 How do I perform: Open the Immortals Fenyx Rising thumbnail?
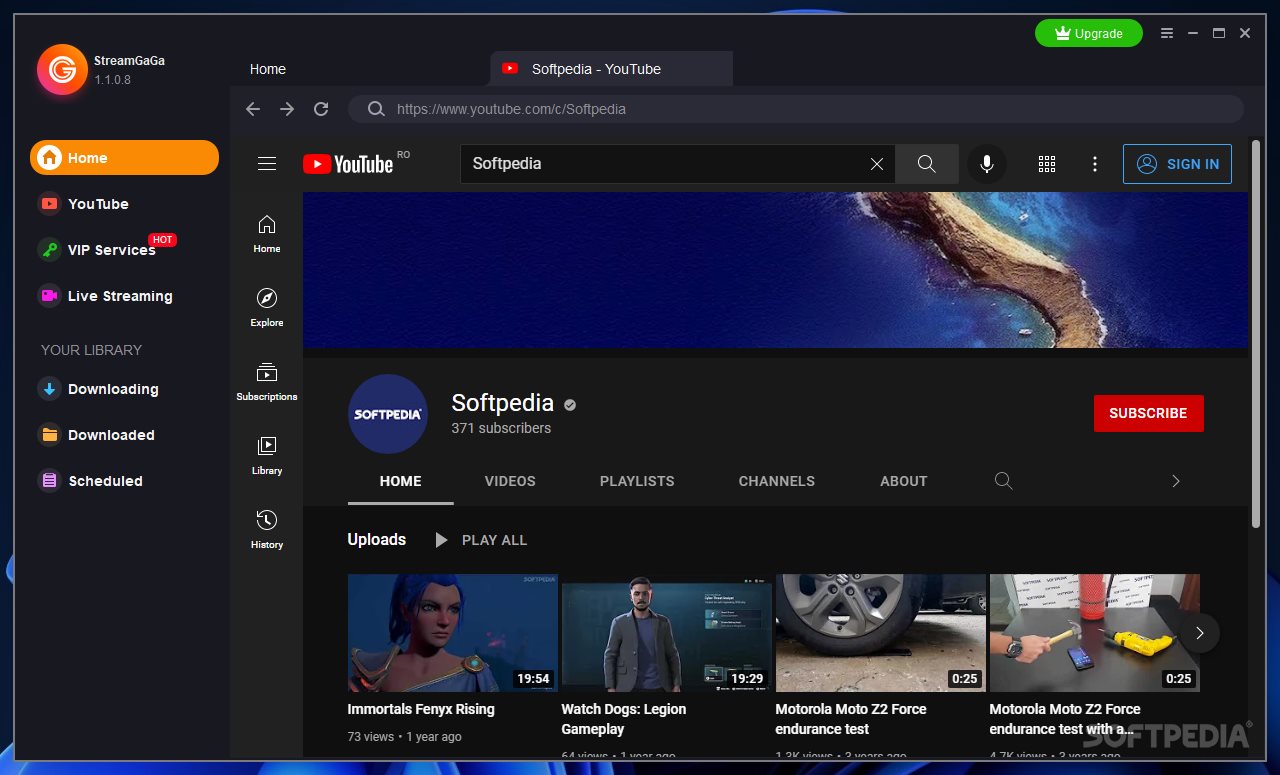(x=452, y=633)
